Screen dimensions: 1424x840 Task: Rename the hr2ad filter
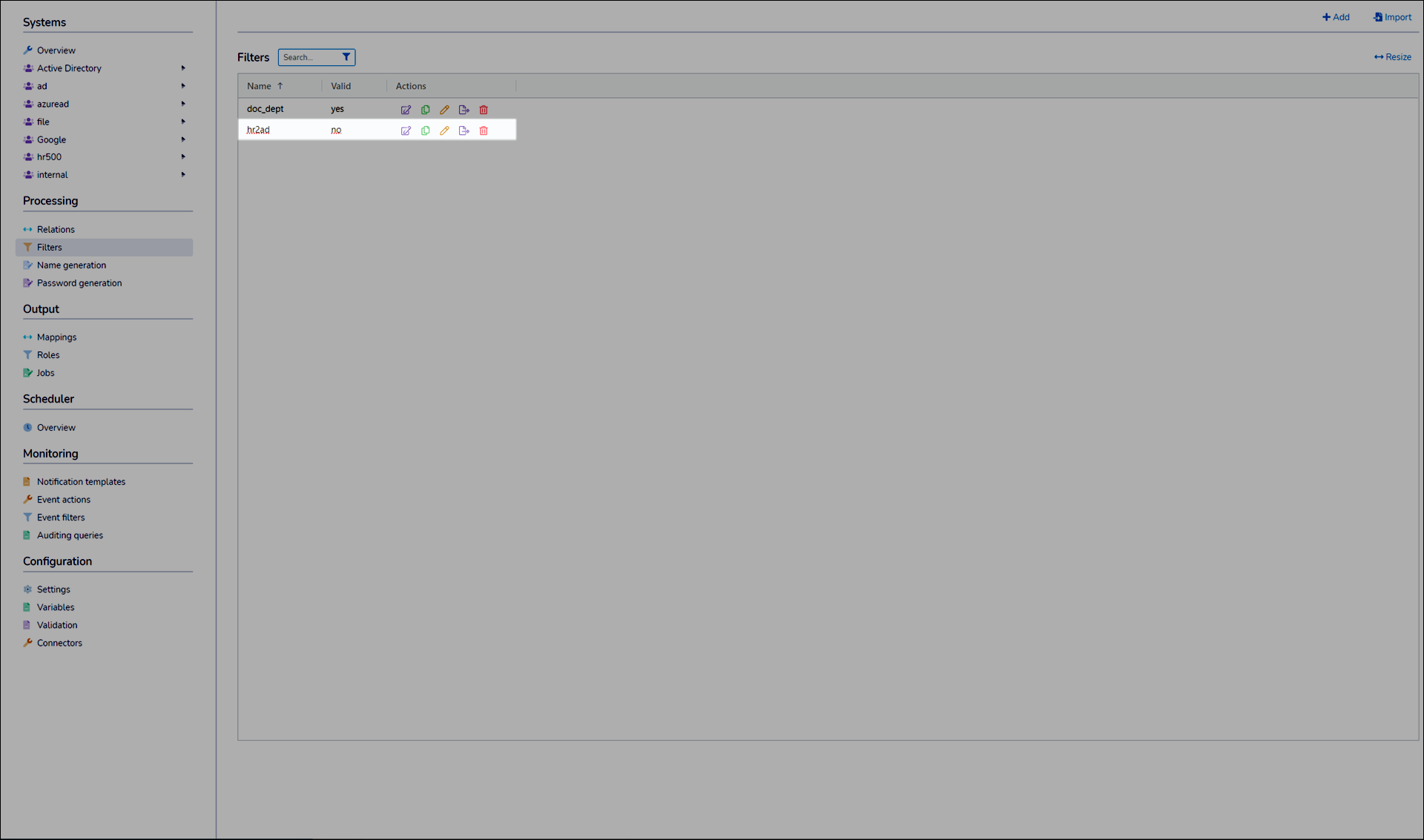[444, 130]
